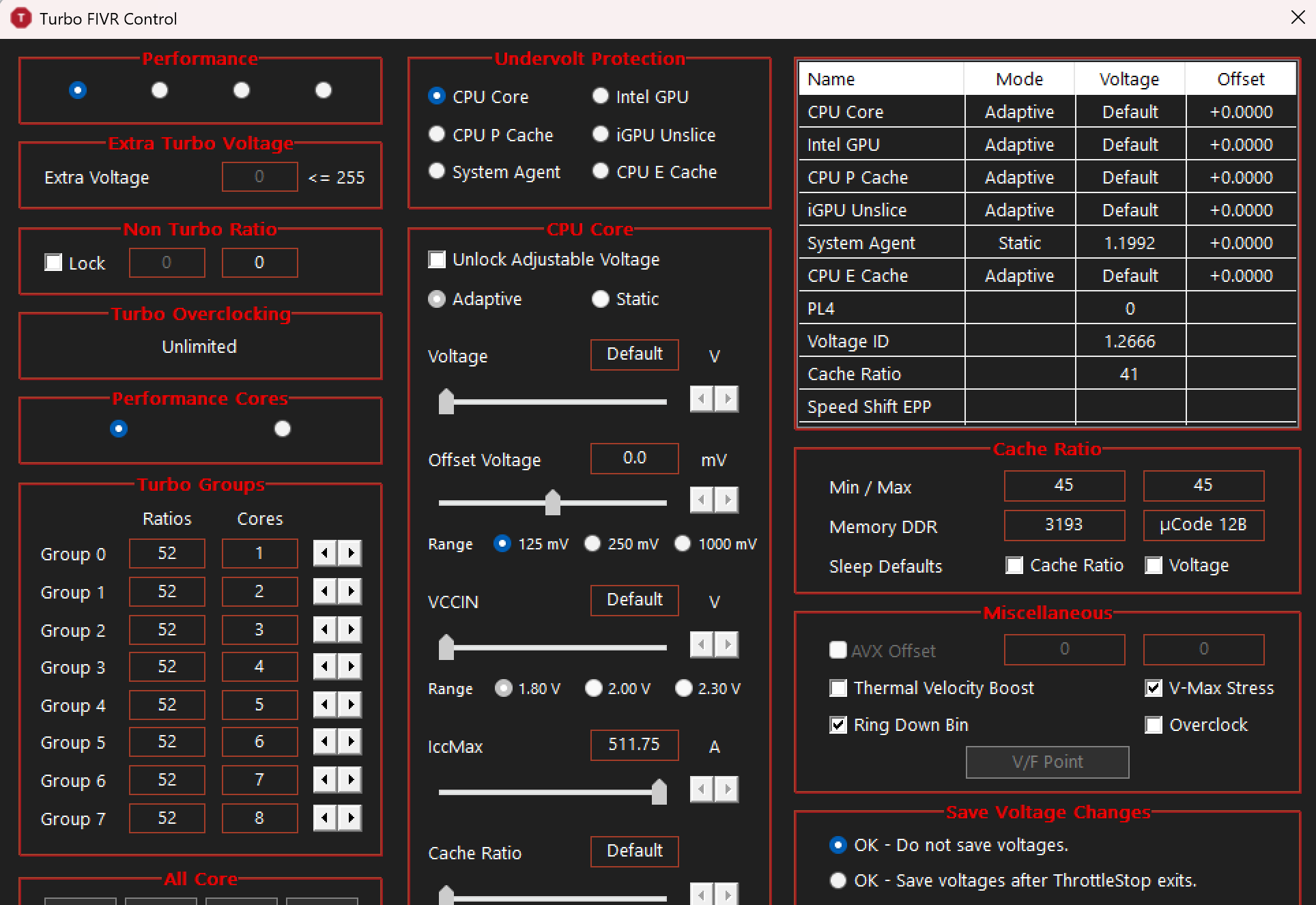Click the Turbo FIVR Control title bar icon

pyautogui.click(x=16, y=16)
